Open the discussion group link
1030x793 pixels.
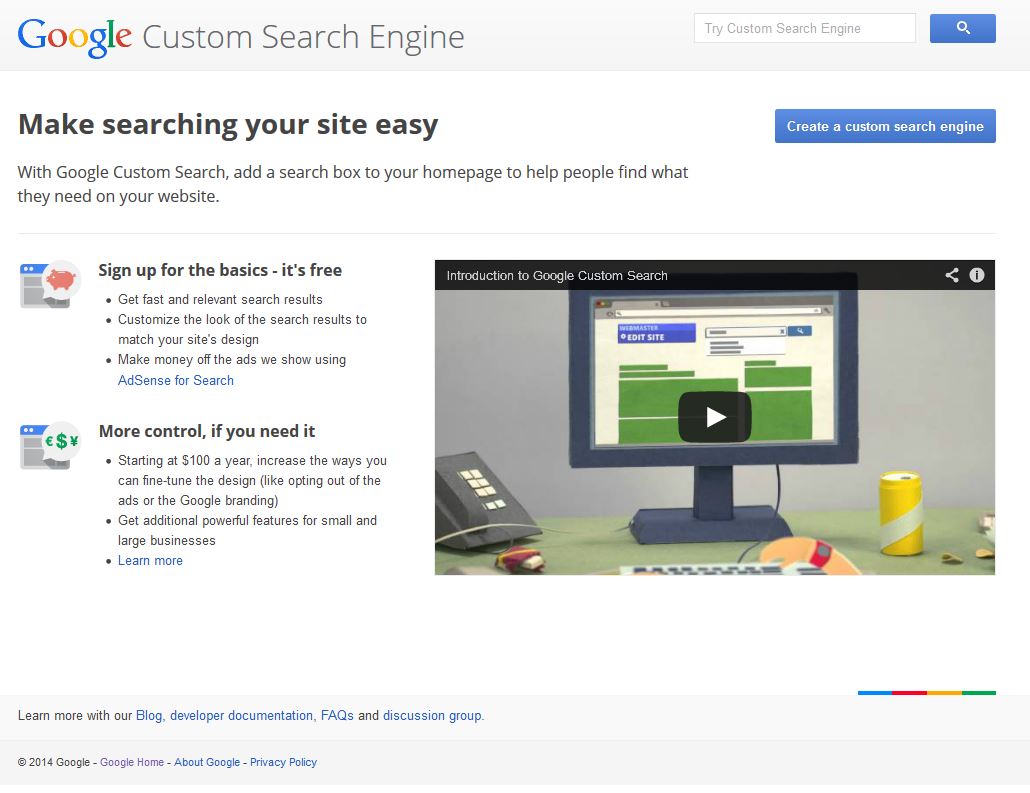click(x=432, y=715)
